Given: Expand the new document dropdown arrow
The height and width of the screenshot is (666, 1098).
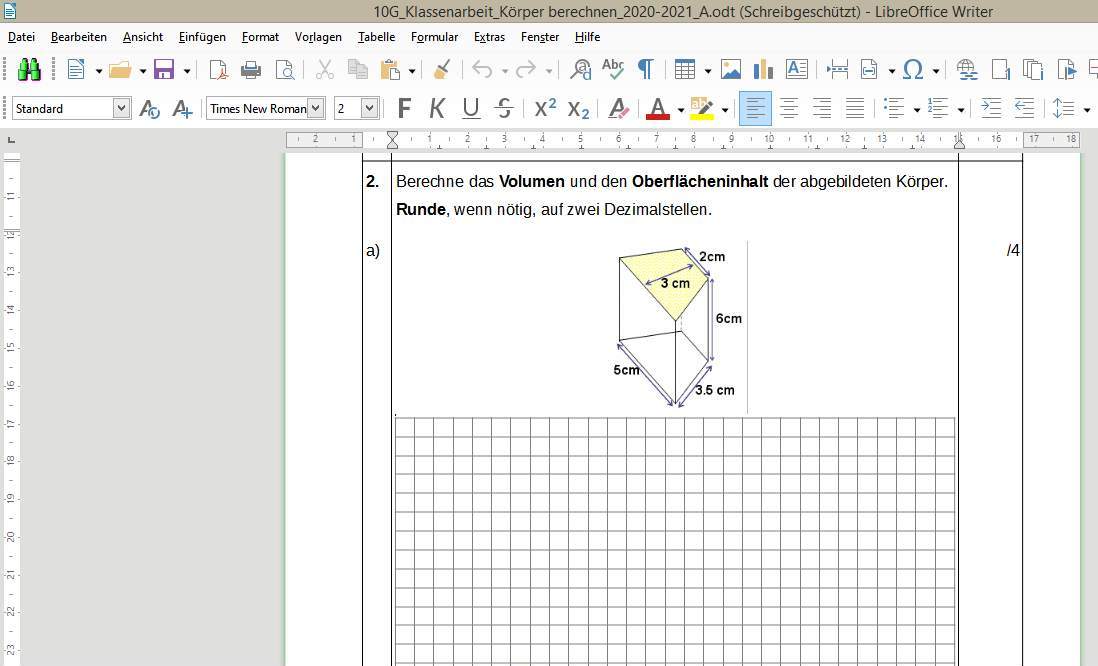Looking at the screenshot, I should (99, 71).
